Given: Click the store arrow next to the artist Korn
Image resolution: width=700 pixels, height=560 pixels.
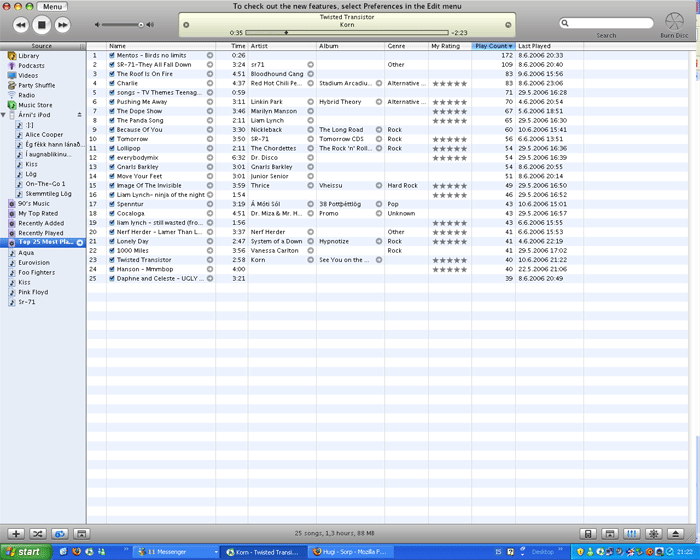Looking at the screenshot, I should (x=311, y=260).
